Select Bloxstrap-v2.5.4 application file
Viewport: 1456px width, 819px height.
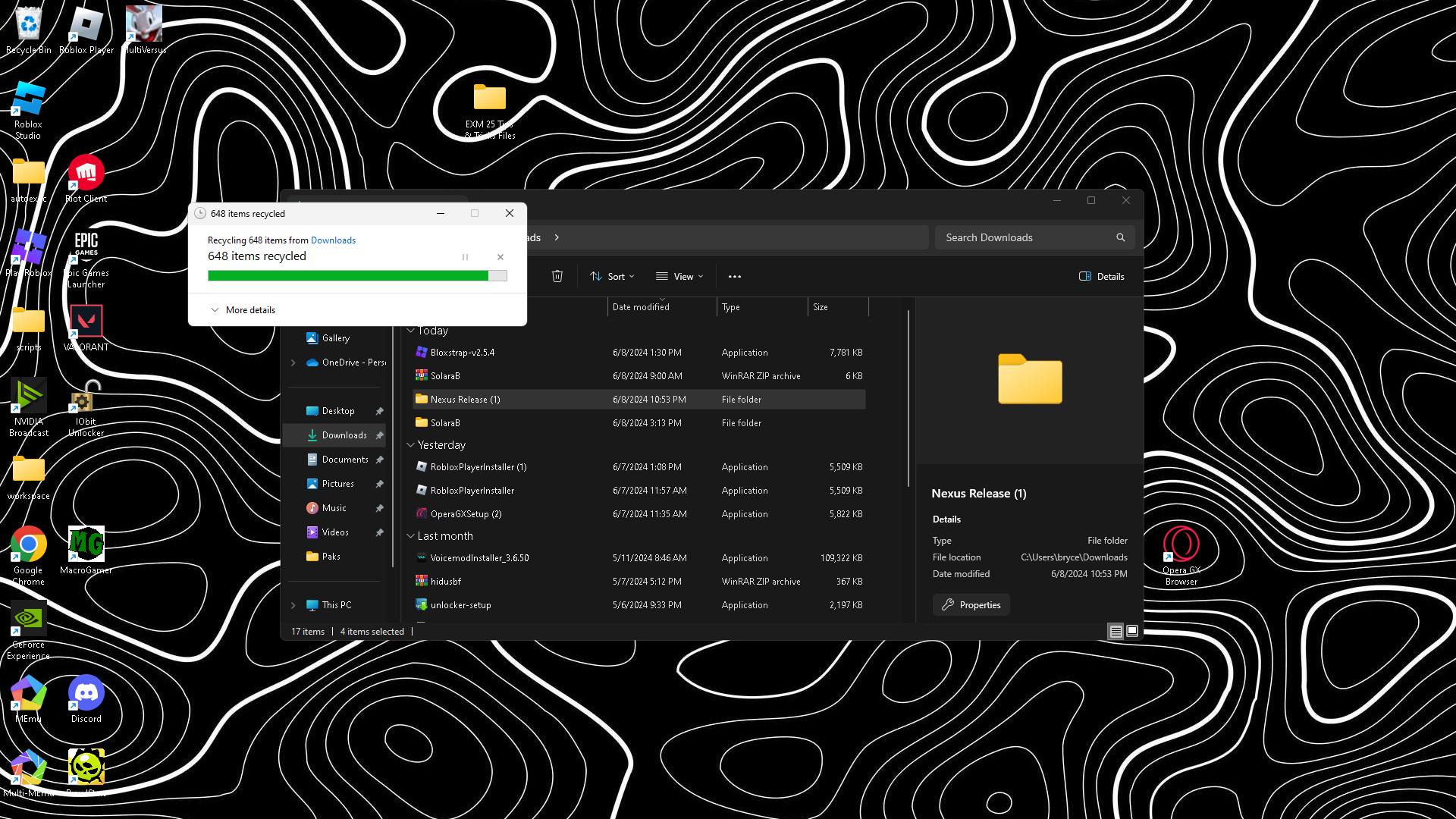[x=462, y=353]
